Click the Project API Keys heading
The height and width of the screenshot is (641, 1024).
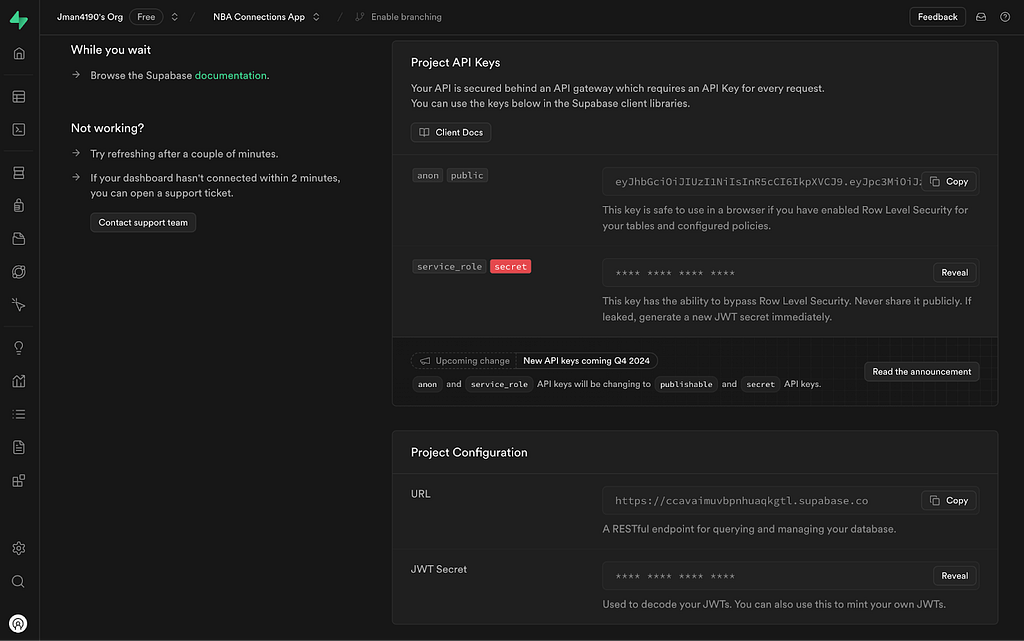pos(455,63)
